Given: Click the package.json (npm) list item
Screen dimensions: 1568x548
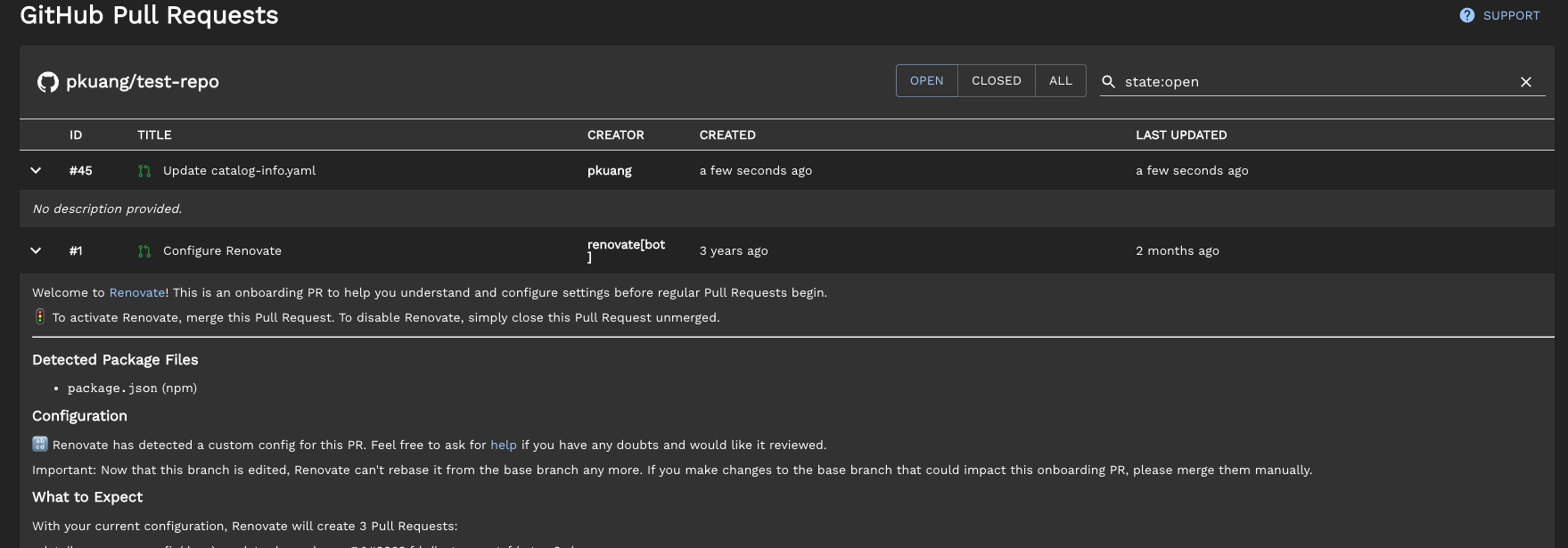Looking at the screenshot, I should point(132,388).
